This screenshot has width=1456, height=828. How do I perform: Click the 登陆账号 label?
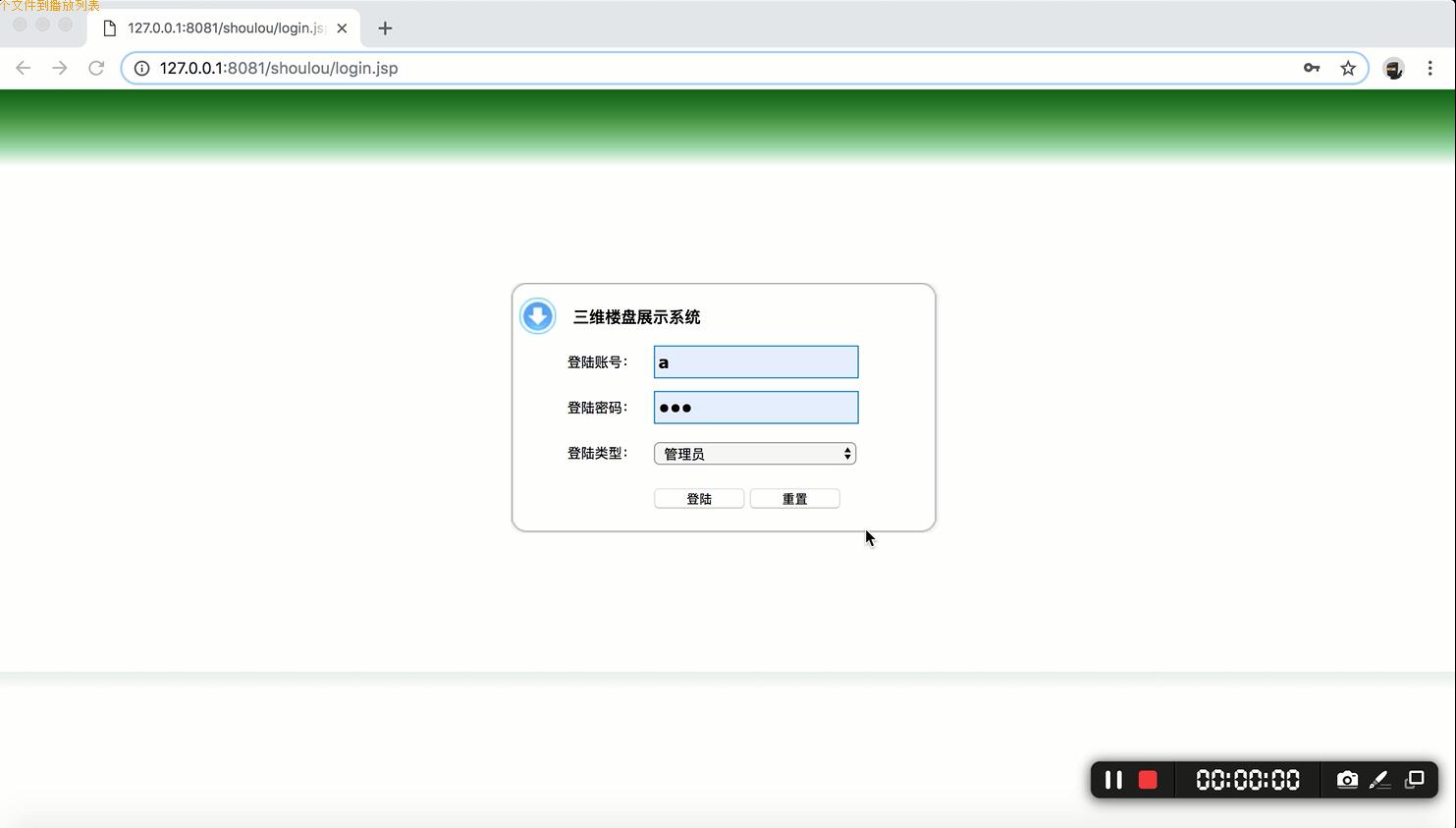pos(597,362)
